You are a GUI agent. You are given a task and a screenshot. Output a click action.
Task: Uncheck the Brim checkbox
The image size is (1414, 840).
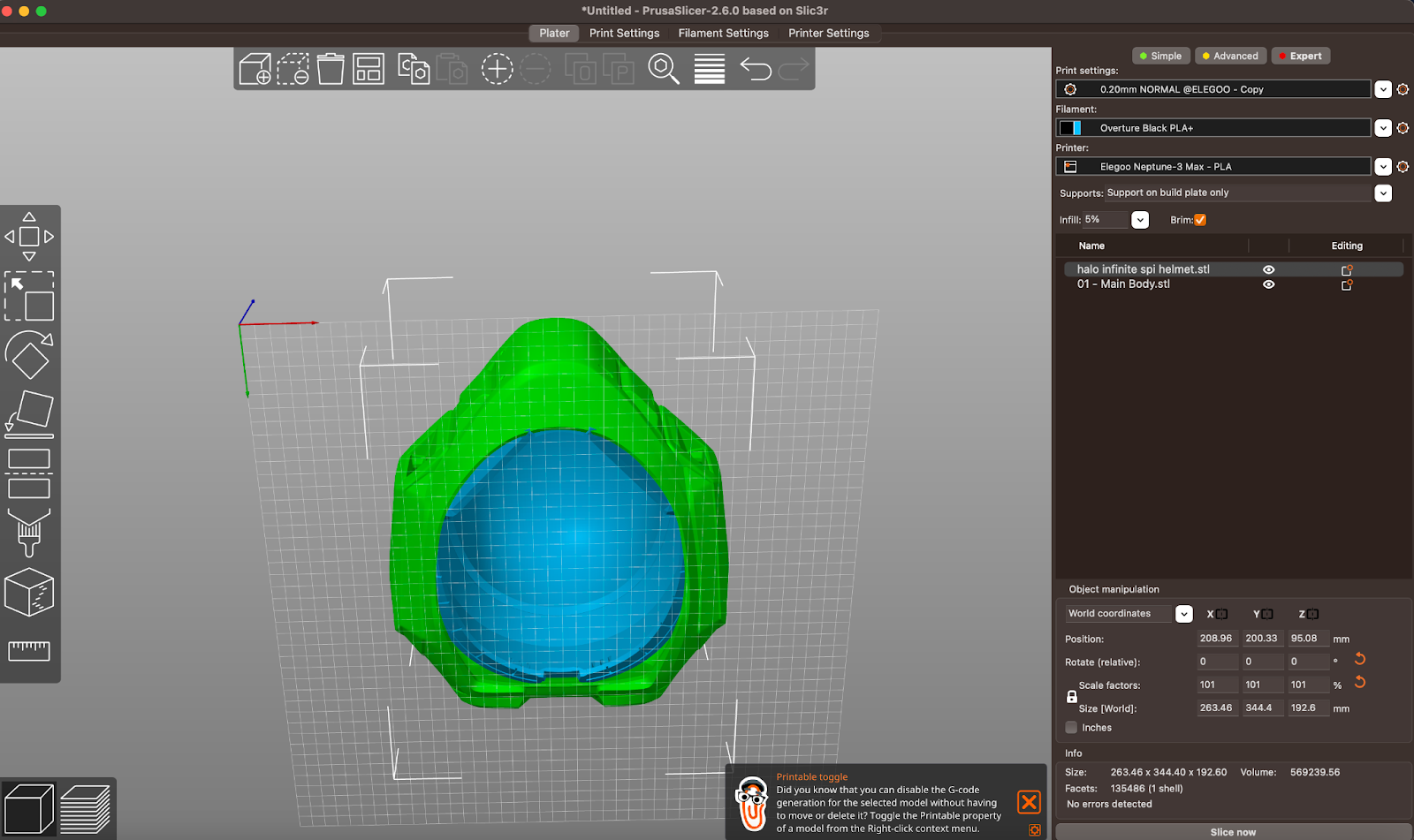pyautogui.click(x=1200, y=220)
